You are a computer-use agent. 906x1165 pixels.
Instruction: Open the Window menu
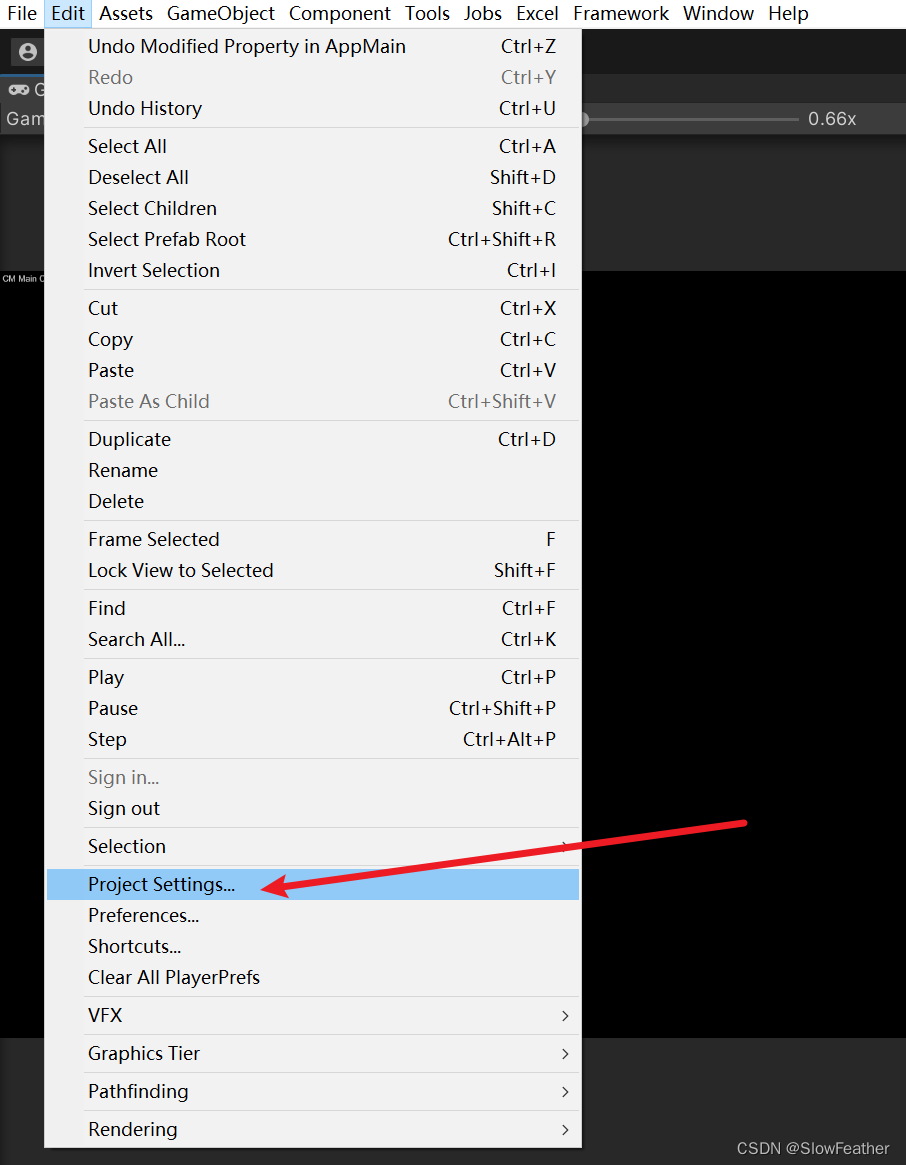pyautogui.click(x=718, y=13)
